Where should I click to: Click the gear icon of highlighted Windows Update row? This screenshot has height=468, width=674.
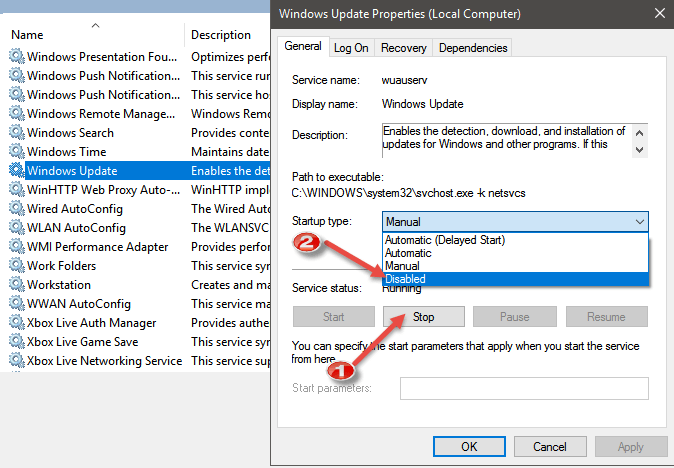click(16, 170)
